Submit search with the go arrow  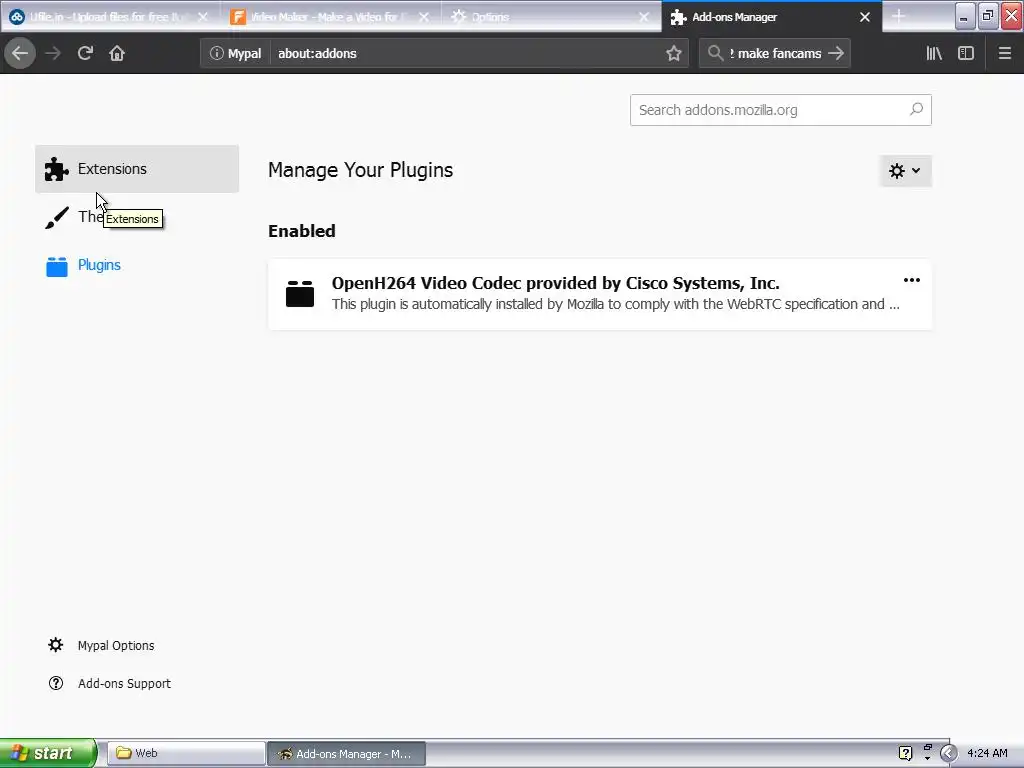836,54
